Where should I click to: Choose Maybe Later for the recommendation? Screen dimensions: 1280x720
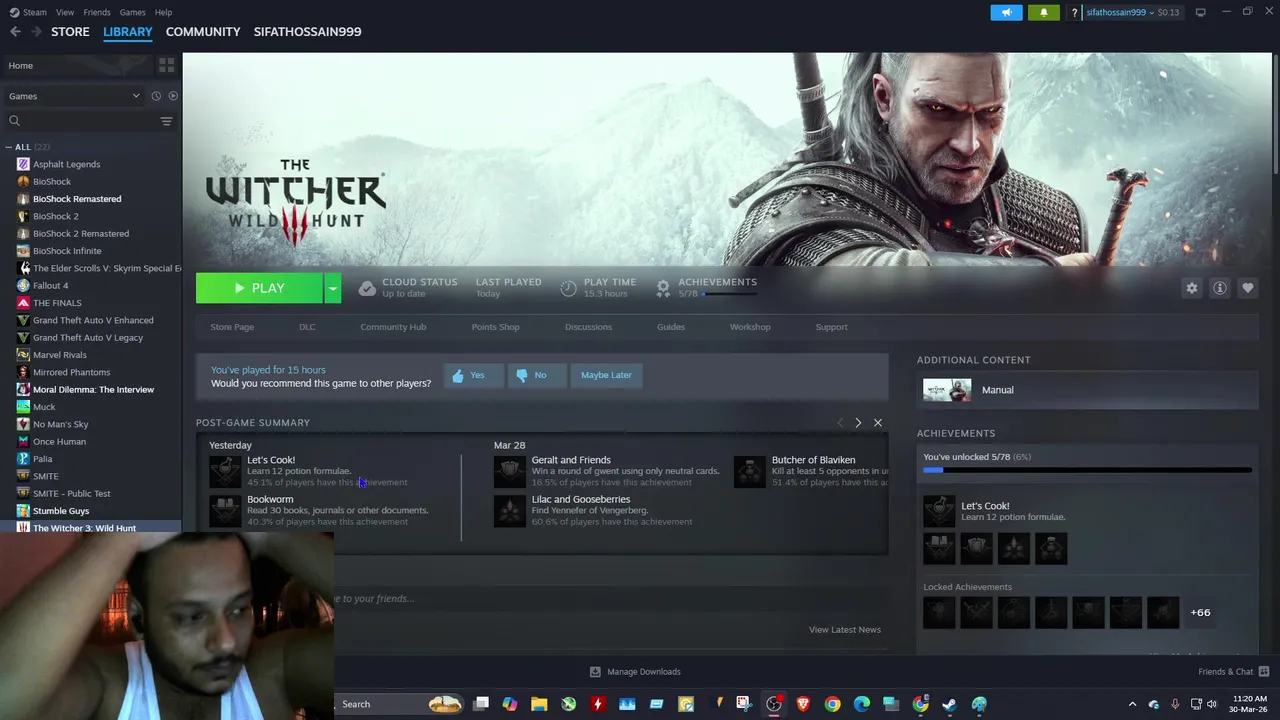606,375
